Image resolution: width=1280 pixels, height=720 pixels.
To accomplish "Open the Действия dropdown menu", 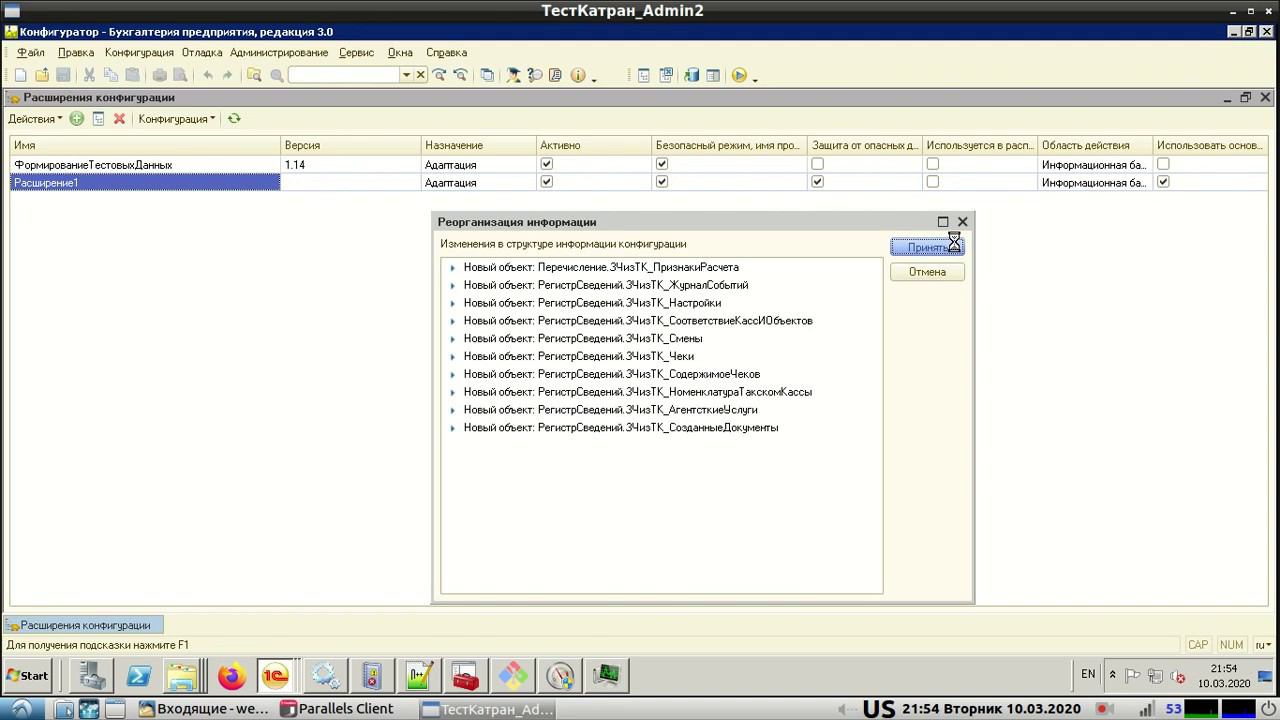I will [35, 119].
